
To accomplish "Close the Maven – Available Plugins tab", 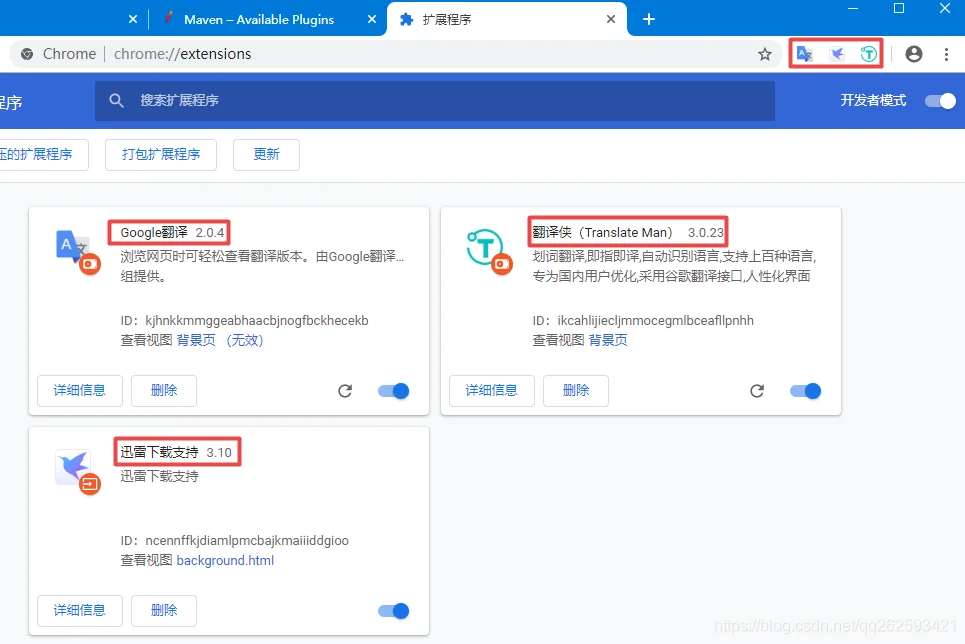I will click(372, 19).
